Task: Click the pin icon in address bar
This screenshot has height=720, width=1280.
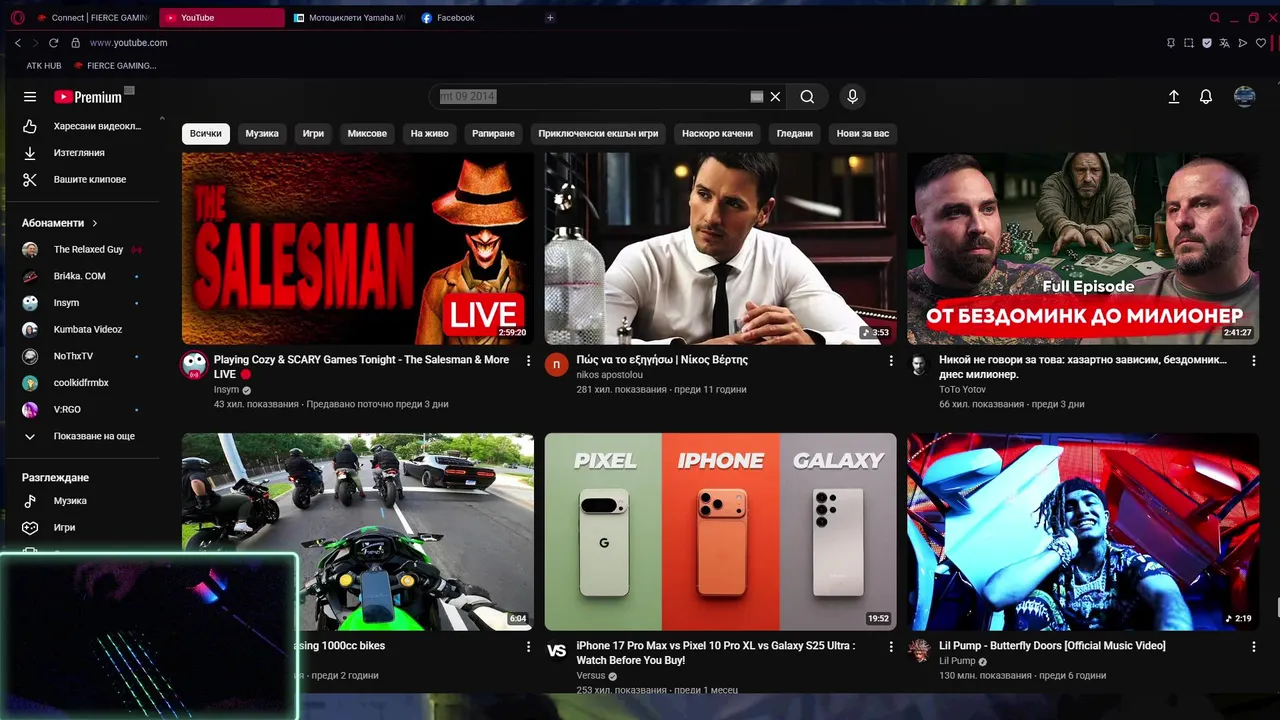Action: [x=1171, y=43]
